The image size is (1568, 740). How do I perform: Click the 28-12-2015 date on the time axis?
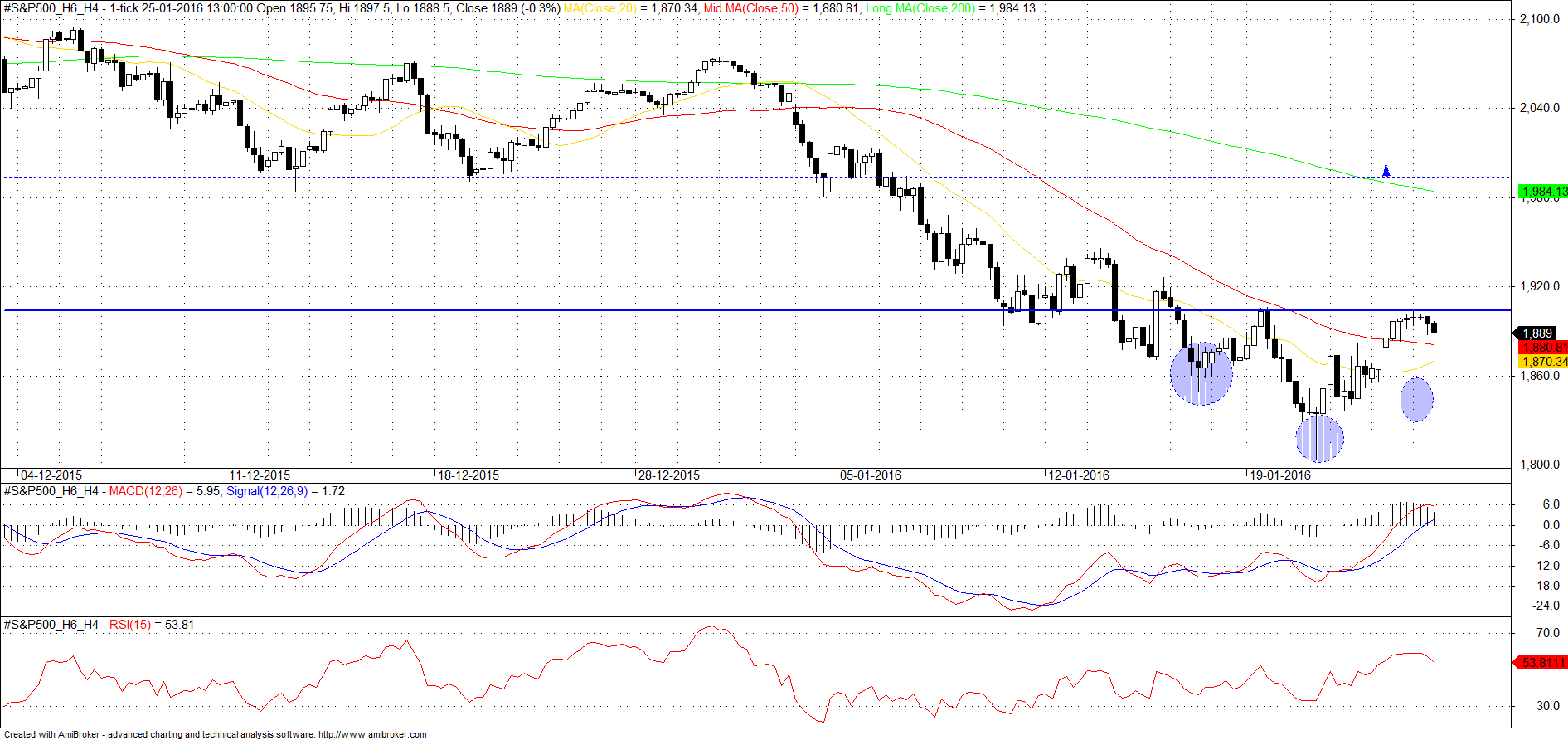(668, 475)
